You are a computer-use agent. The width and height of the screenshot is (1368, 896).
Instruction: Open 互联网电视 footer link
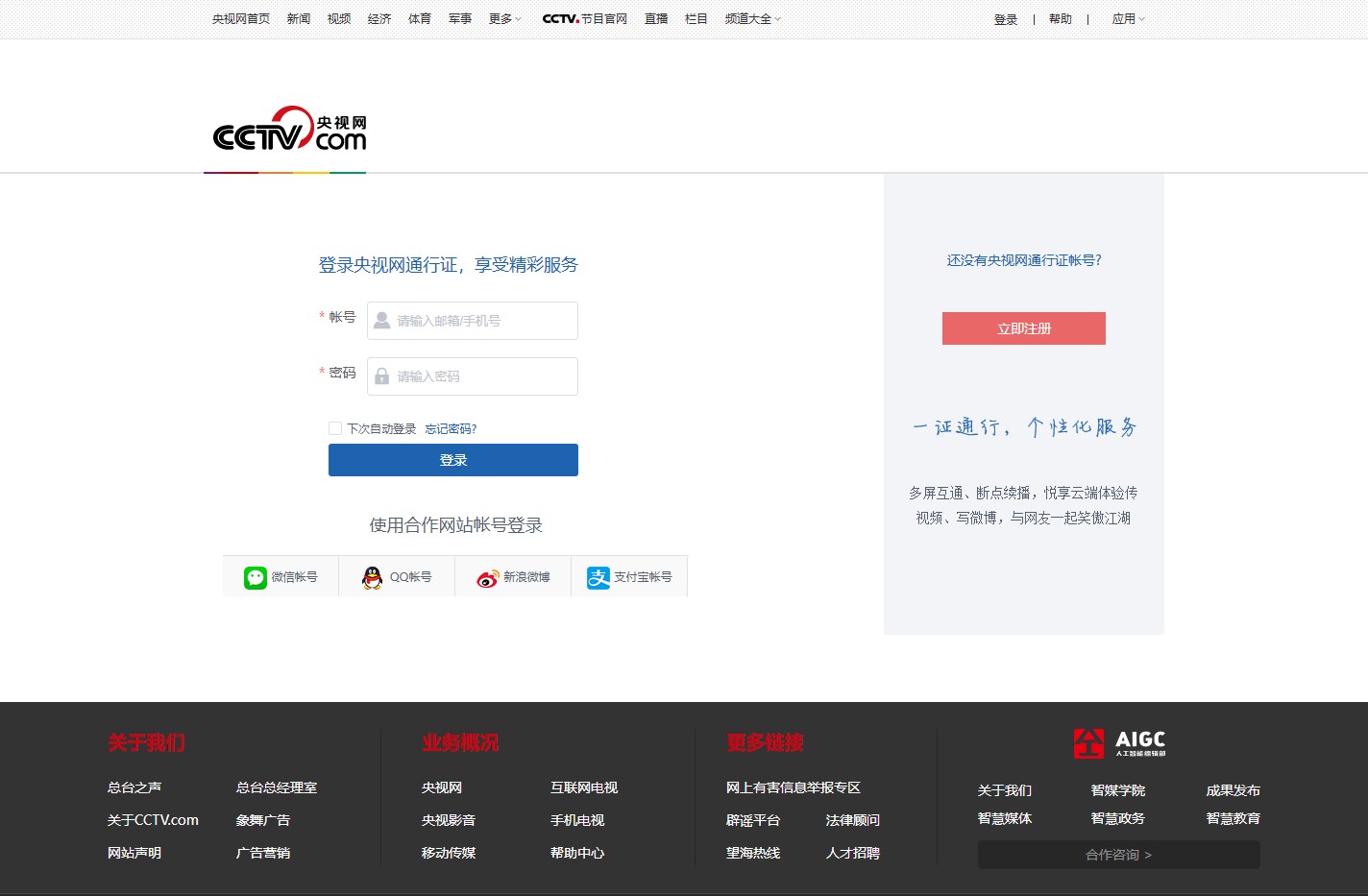point(584,787)
